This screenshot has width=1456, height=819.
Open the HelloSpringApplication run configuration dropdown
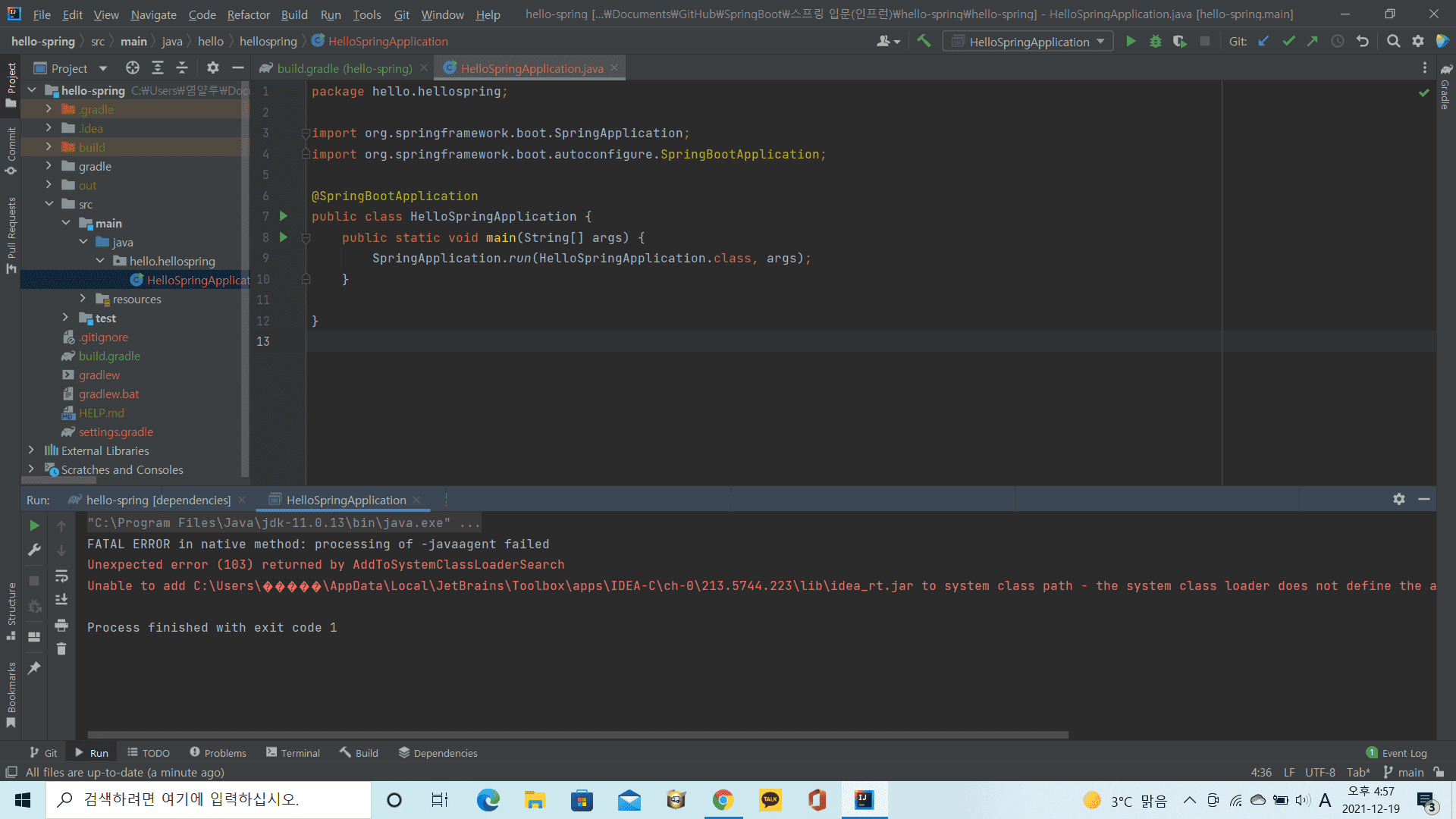pos(1028,42)
